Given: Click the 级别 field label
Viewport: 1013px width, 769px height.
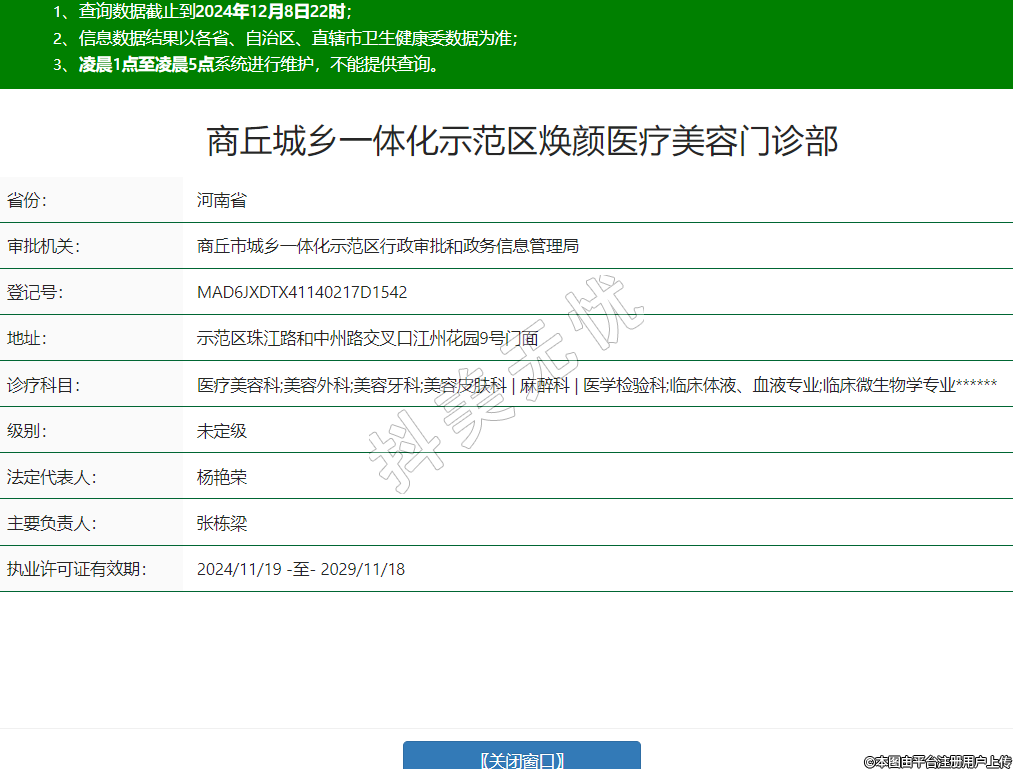Looking at the screenshot, I should 27,431.
